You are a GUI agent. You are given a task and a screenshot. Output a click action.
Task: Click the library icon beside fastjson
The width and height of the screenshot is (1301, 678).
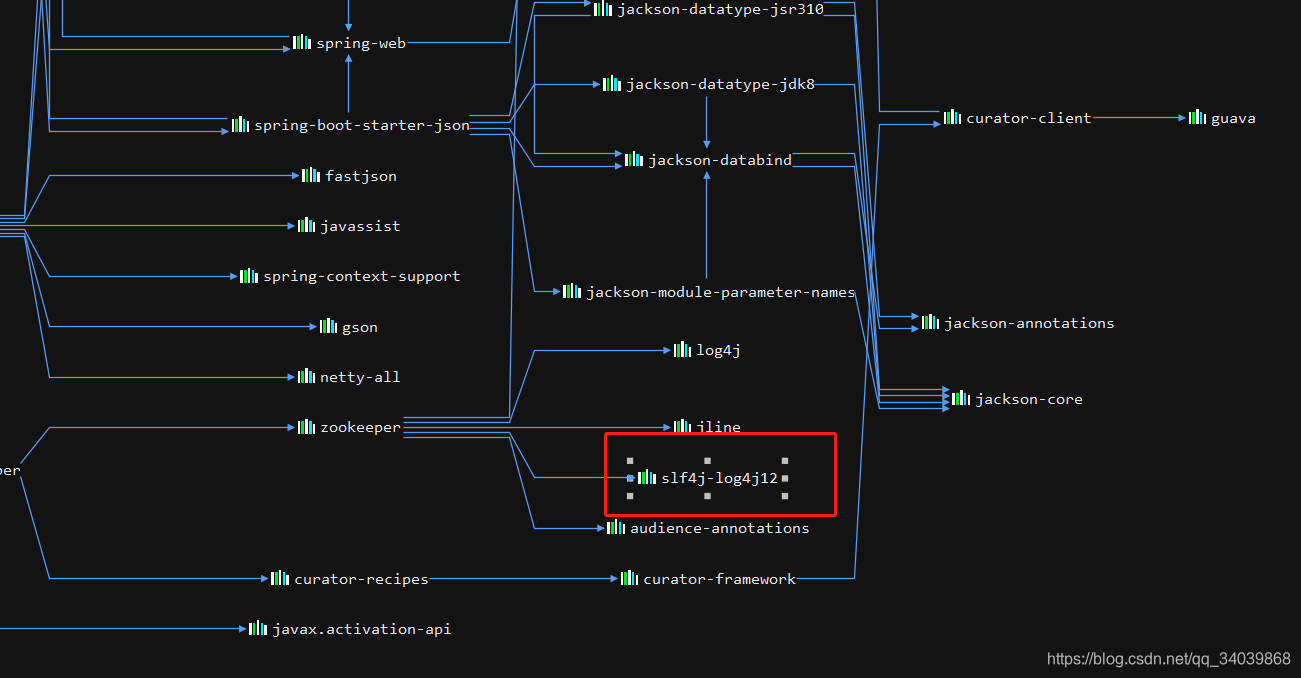311,175
